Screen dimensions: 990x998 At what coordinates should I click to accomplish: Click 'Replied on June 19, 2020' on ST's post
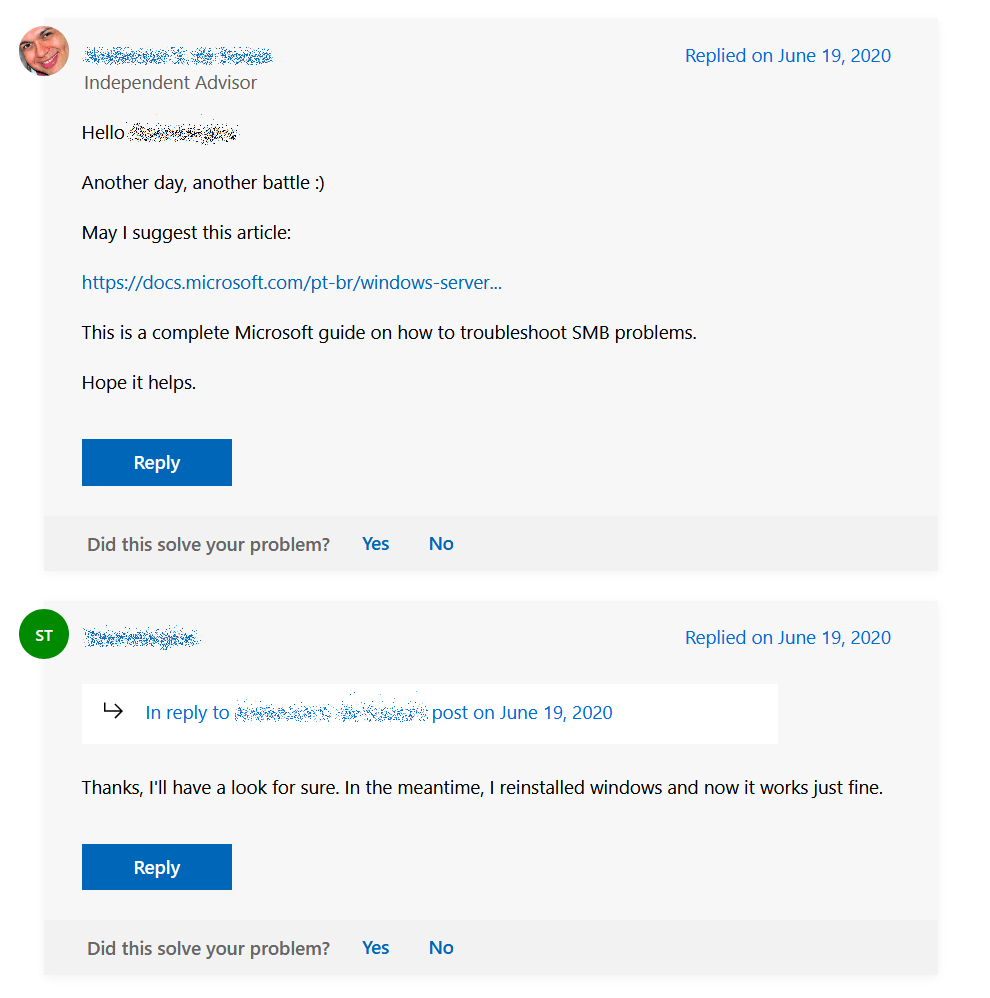click(787, 638)
